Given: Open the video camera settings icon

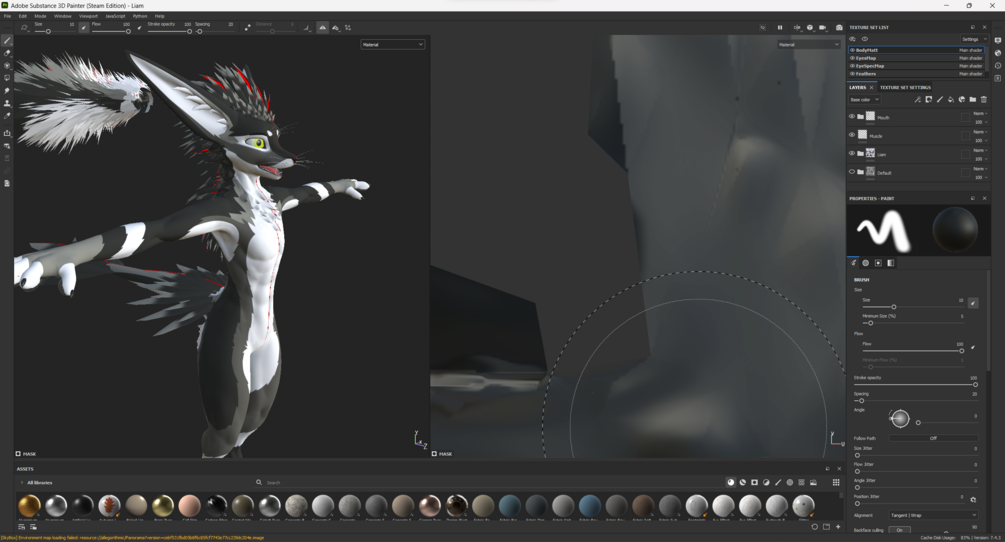Looking at the screenshot, I should (x=823, y=28).
